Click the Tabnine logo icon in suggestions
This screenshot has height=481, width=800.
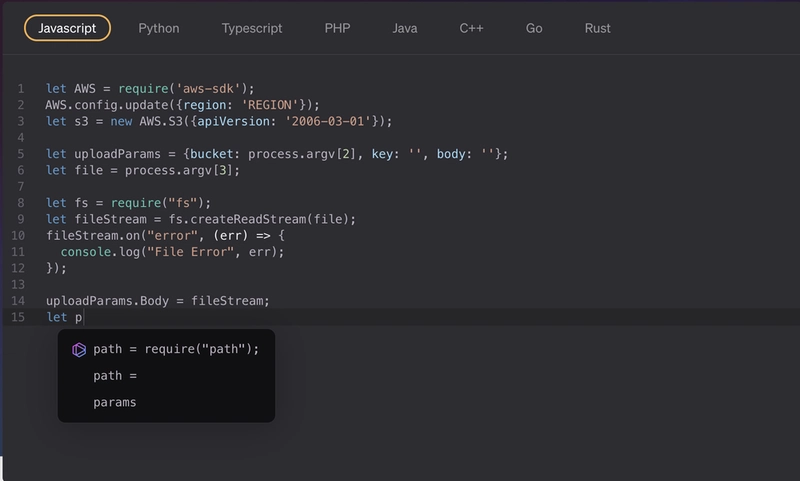[79, 350]
